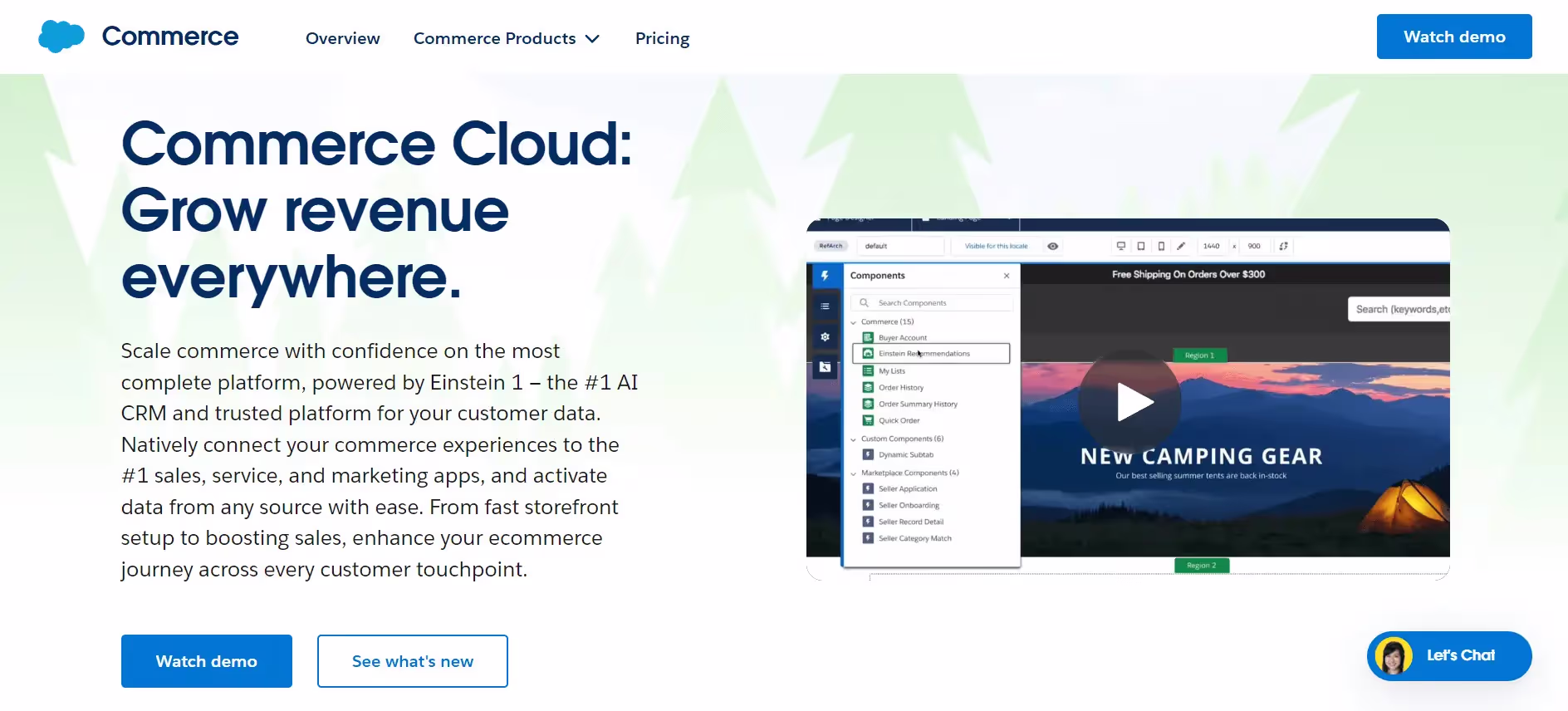Select the Order History component icon
Image resolution: width=1568 pixels, height=711 pixels.
tap(868, 388)
